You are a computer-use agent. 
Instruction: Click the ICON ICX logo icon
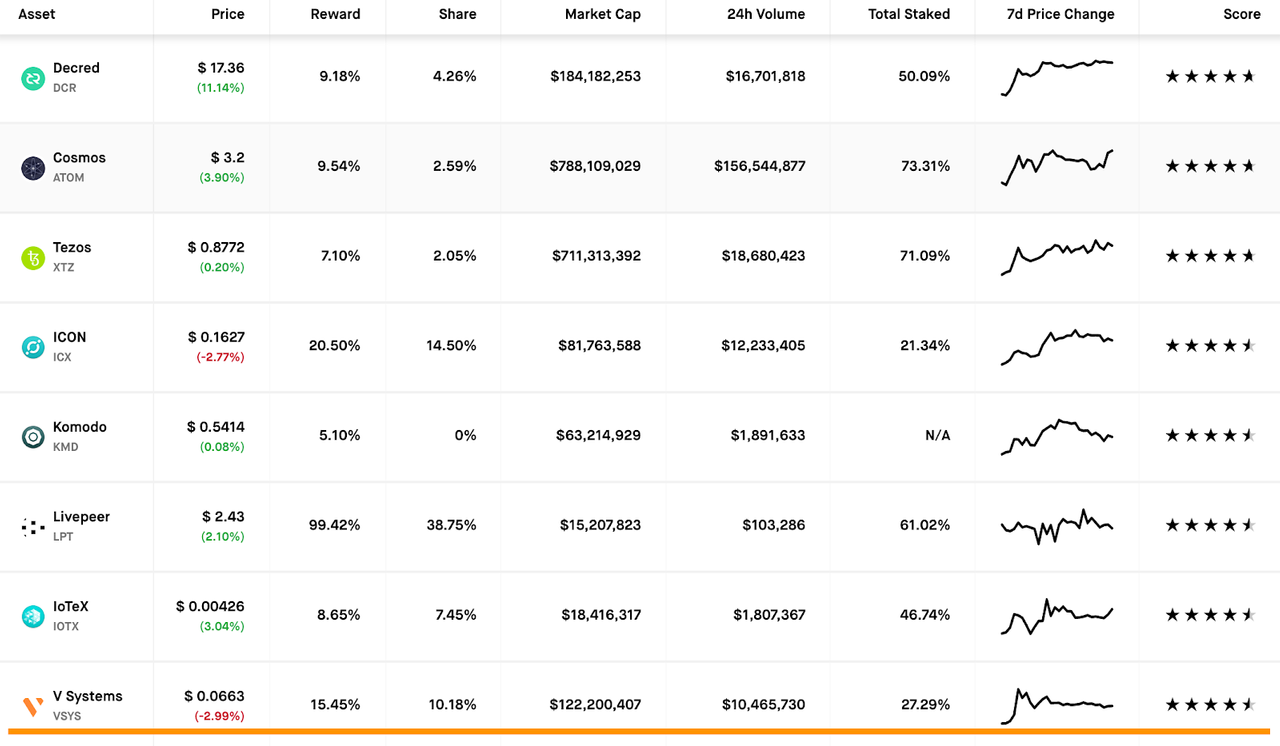(x=33, y=347)
